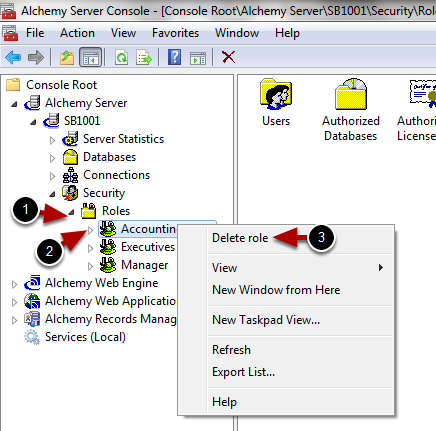Select the Executives tree label
The width and height of the screenshot is (436, 431).
148,247
